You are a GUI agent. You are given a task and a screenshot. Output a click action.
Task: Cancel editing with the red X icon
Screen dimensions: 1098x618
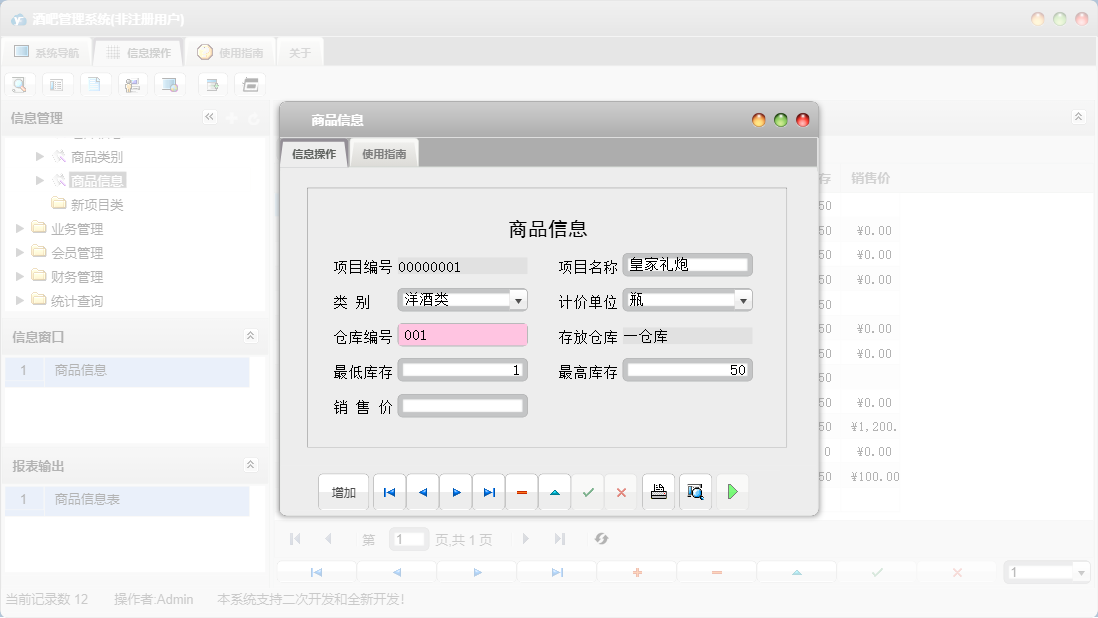pyautogui.click(x=621, y=491)
